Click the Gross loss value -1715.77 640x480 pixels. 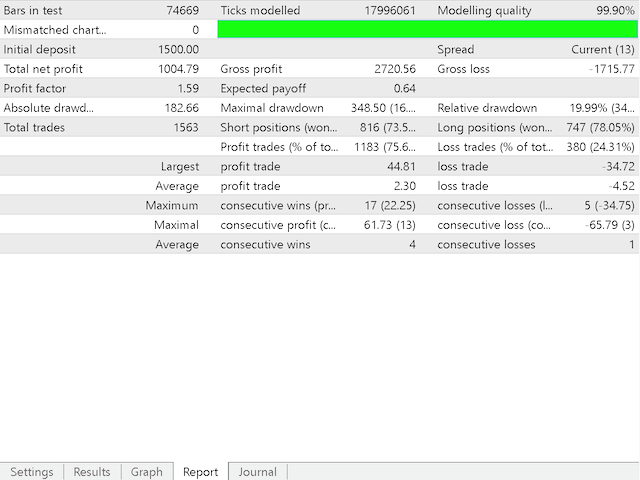tap(612, 69)
